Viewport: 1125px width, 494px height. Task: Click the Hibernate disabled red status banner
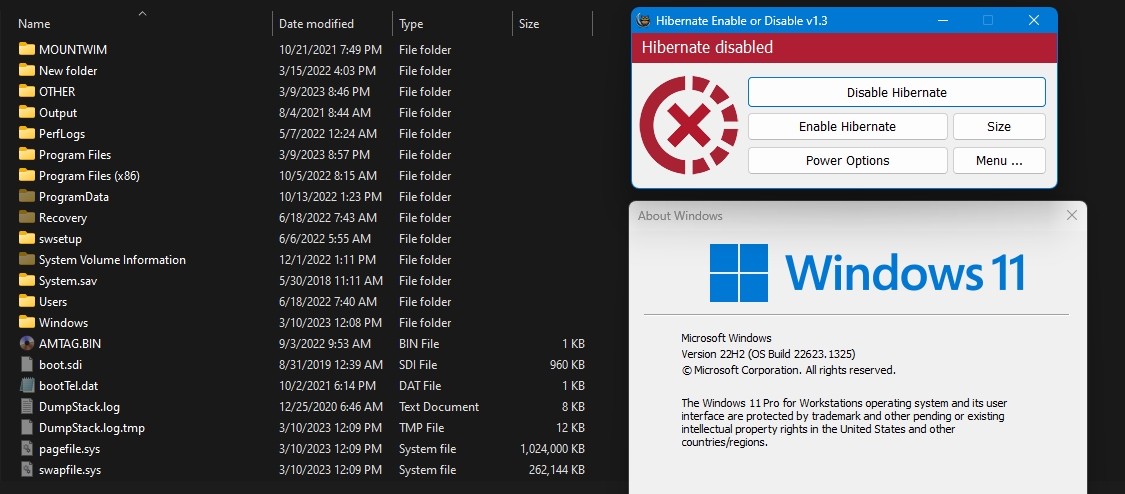point(844,47)
